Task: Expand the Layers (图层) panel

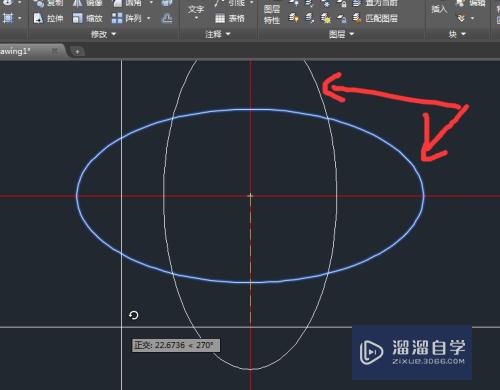Action: (x=341, y=34)
